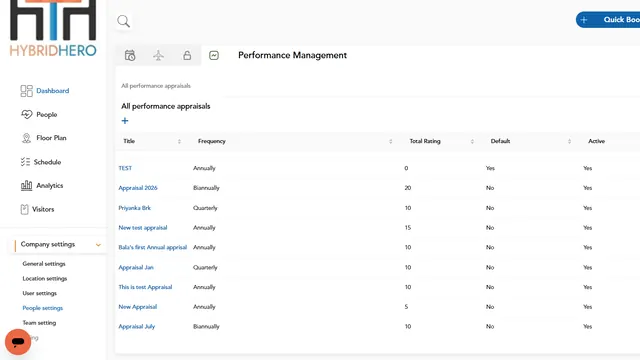The height and width of the screenshot is (360, 640).
Task: Click total rating 15 cell
Action: pyautogui.click(x=408, y=227)
